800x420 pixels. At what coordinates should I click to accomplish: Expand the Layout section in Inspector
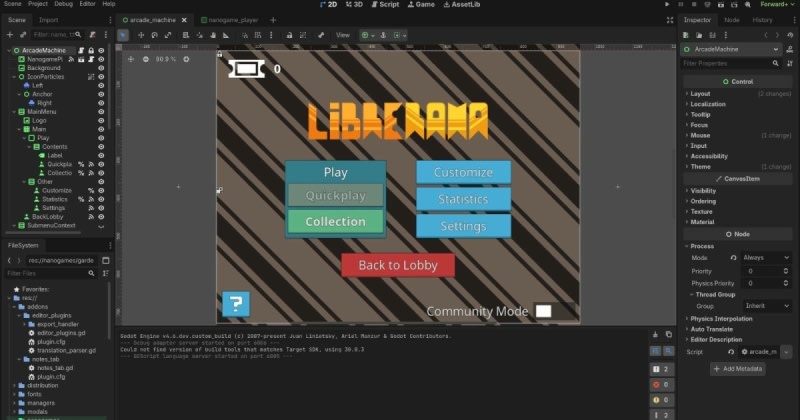(x=700, y=93)
